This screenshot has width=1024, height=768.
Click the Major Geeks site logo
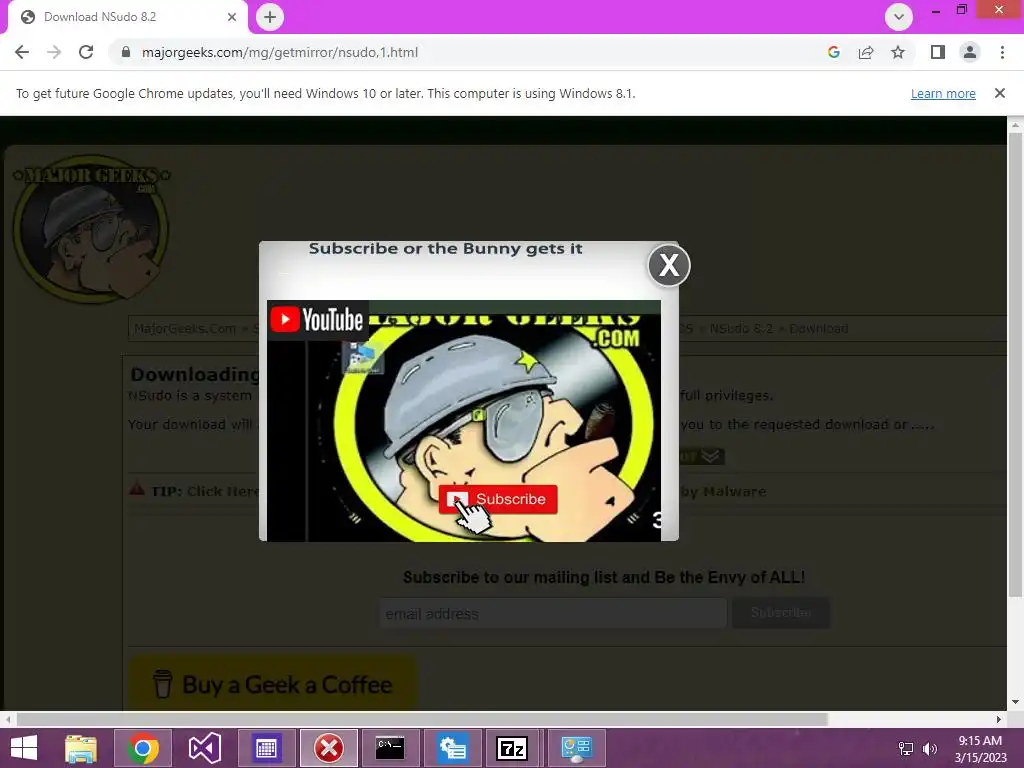pyautogui.click(x=91, y=229)
